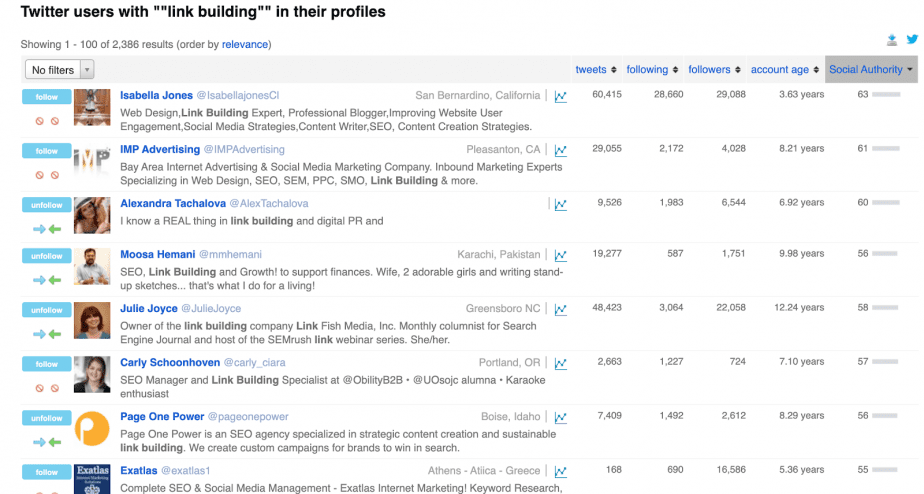The height and width of the screenshot is (494, 924).
Task: Click Page One Power orange logo avatar
Action: (92, 429)
